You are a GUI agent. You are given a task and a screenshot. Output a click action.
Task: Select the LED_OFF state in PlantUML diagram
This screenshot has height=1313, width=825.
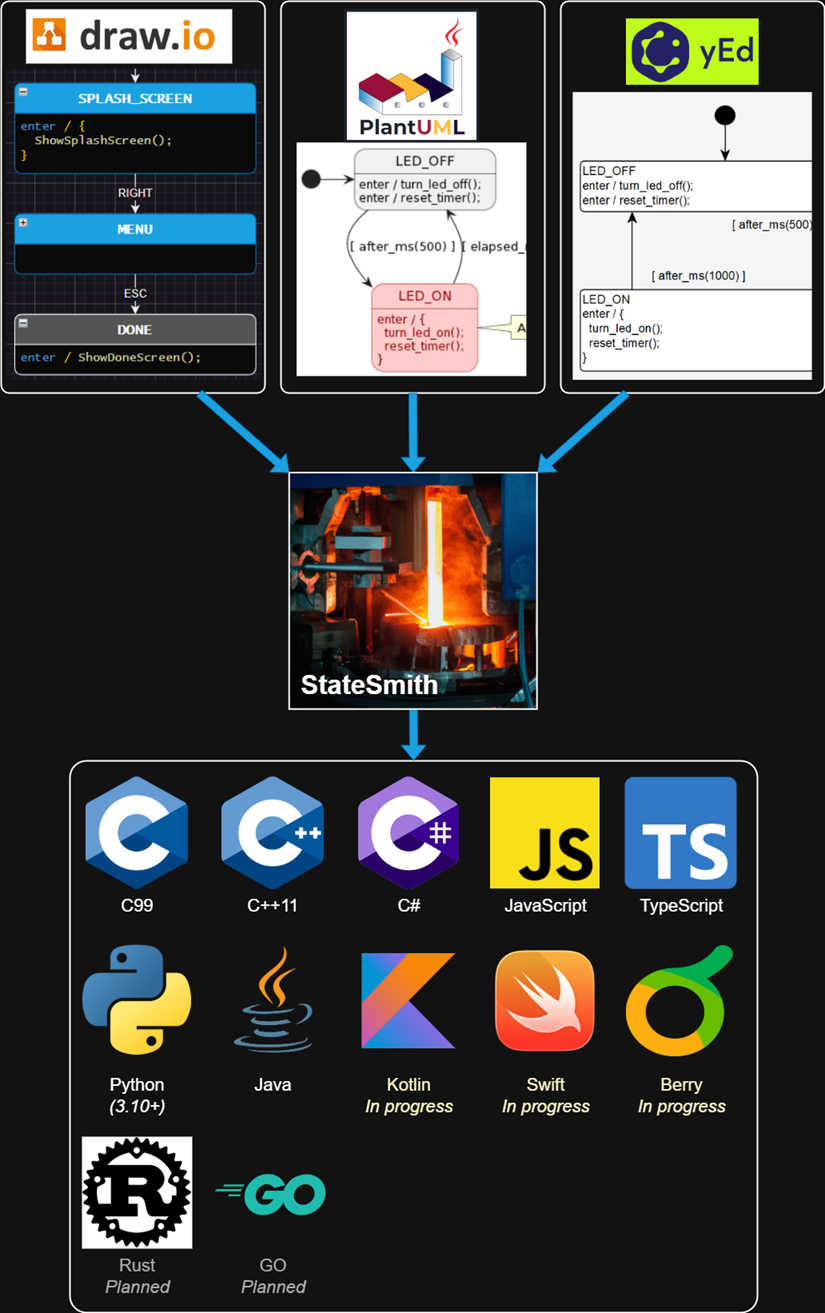tap(424, 179)
